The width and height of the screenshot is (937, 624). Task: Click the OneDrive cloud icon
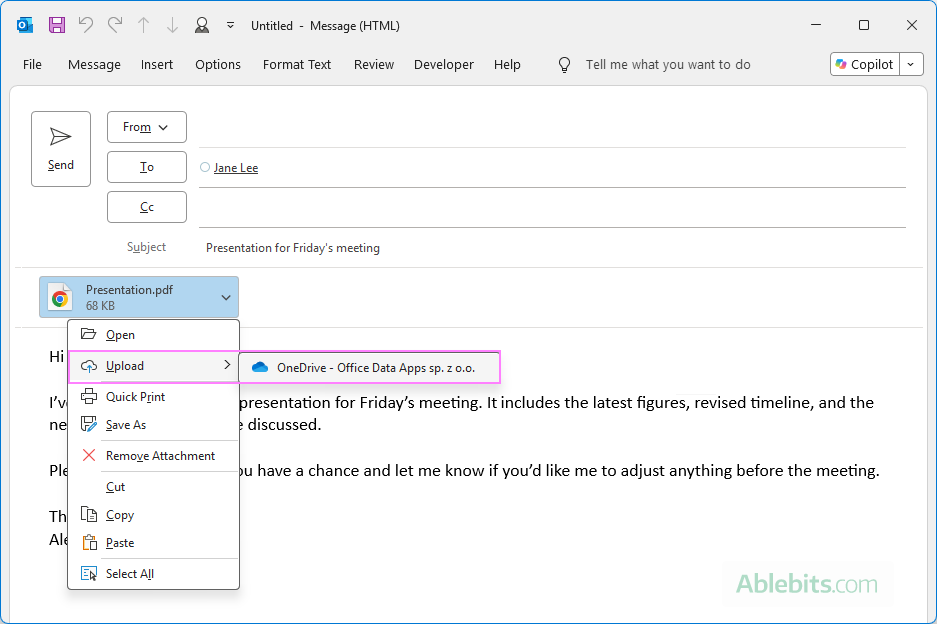click(260, 367)
